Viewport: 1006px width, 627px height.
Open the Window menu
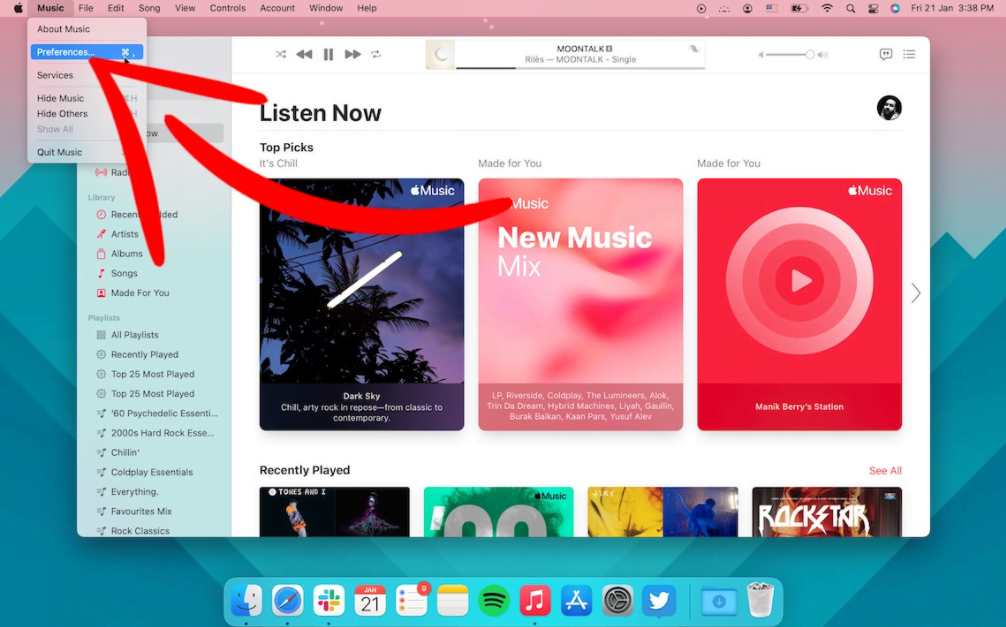326,8
